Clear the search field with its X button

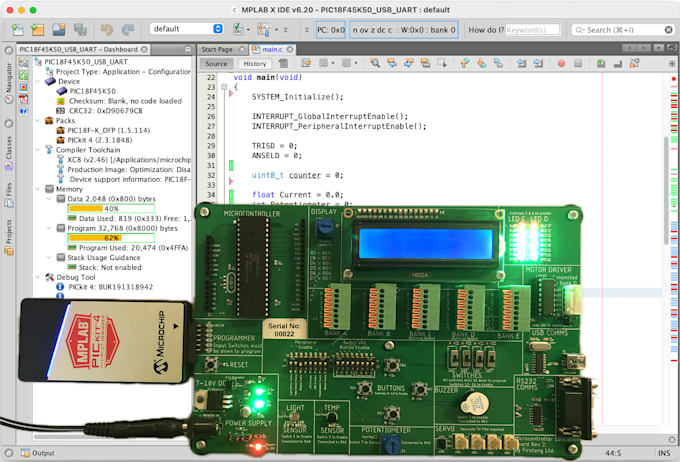click(669, 30)
